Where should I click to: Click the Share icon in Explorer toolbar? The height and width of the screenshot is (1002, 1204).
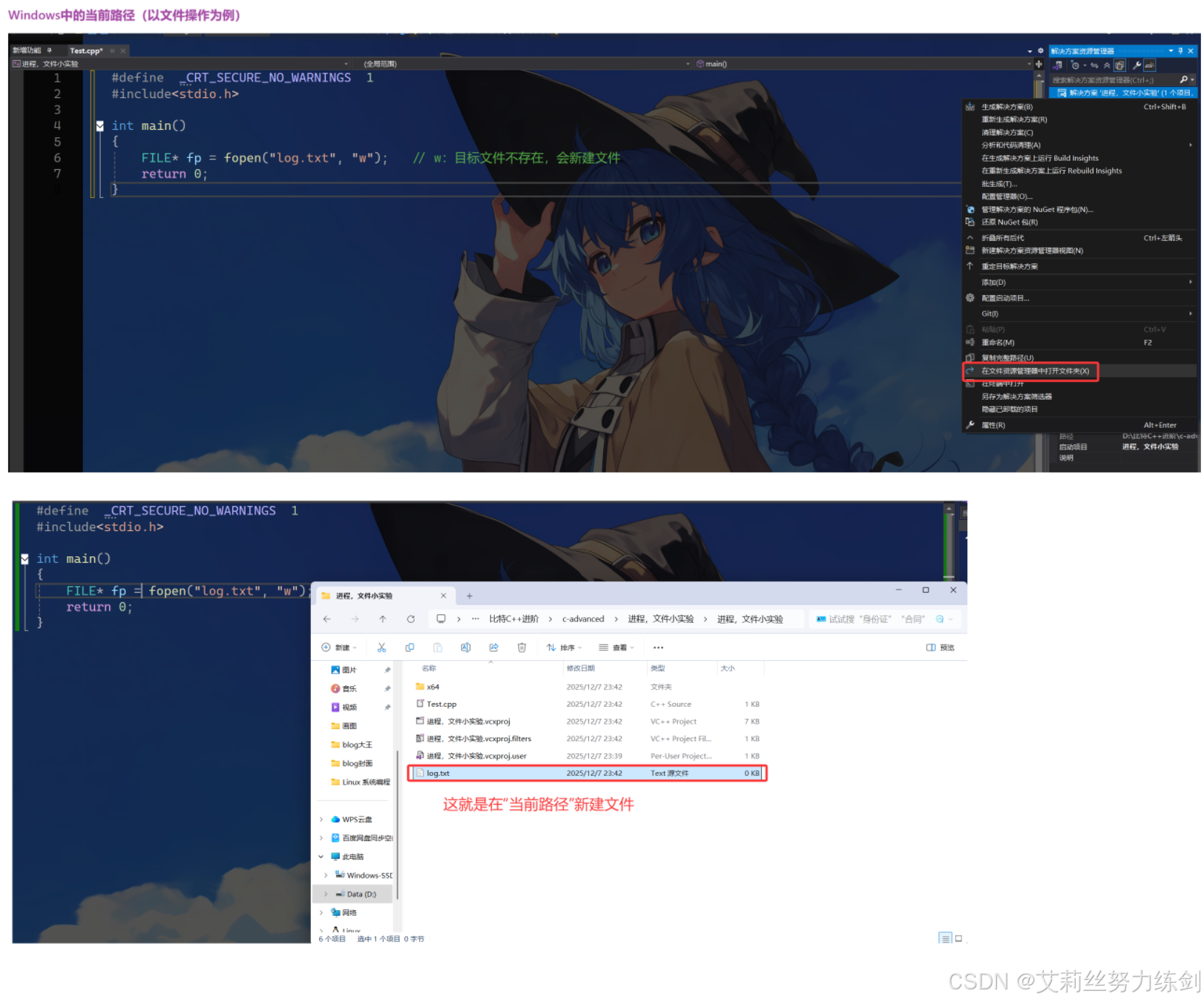(x=493, y=647)
